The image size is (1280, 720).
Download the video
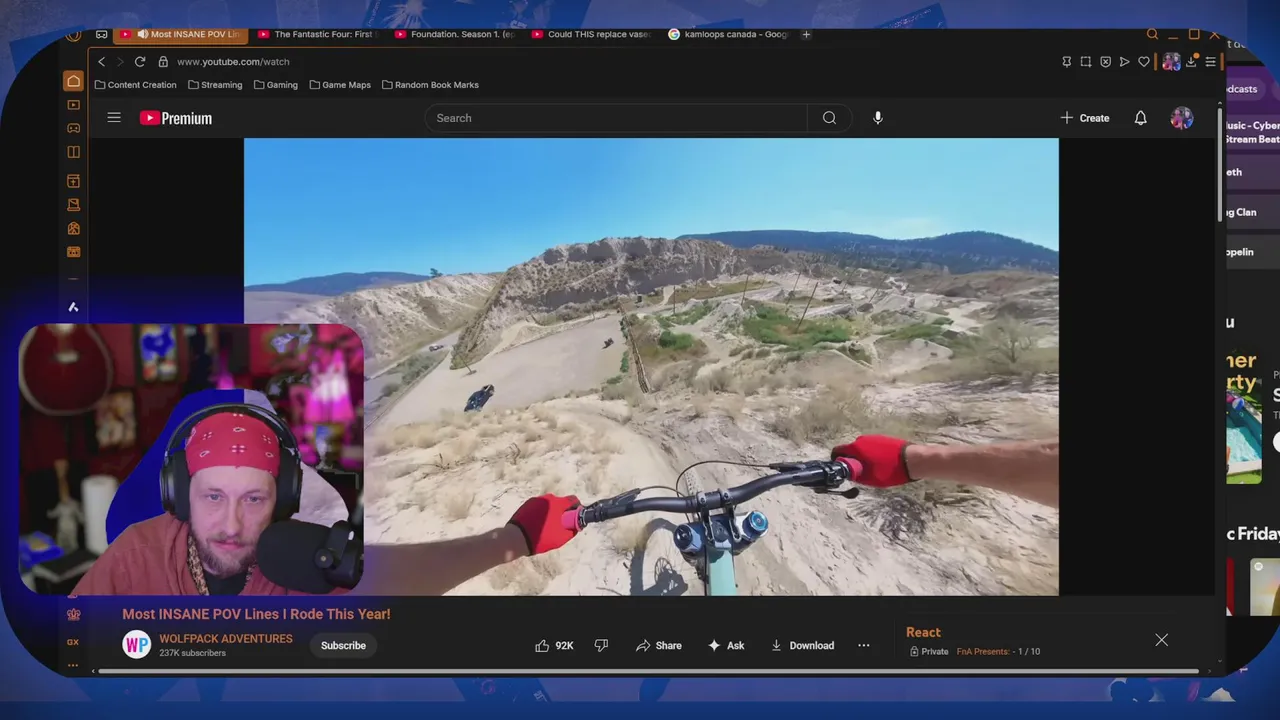(802, 646)
